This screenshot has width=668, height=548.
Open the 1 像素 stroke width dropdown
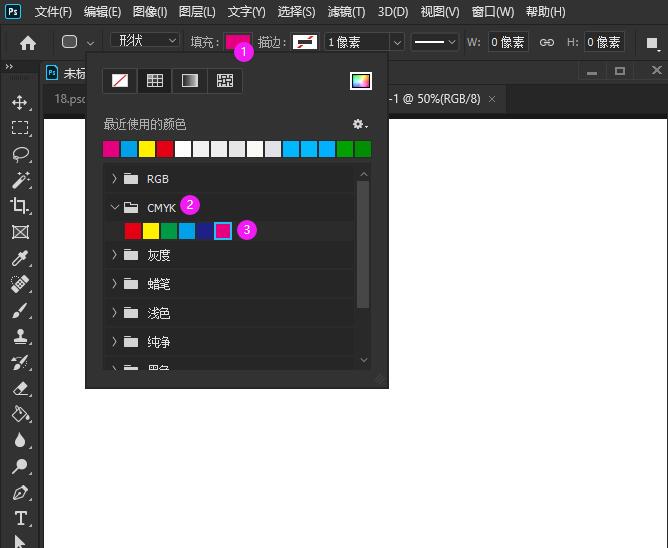point(397,42)
